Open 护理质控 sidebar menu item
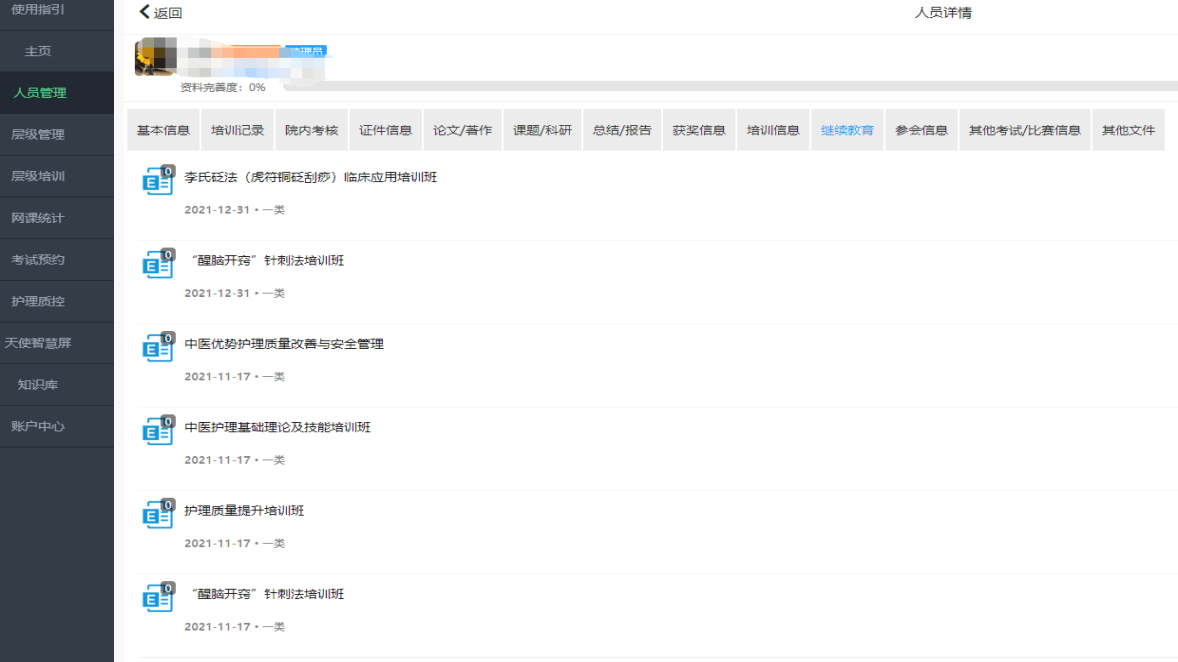This screenshot has height=662, width=1178. tap(38, 301)
